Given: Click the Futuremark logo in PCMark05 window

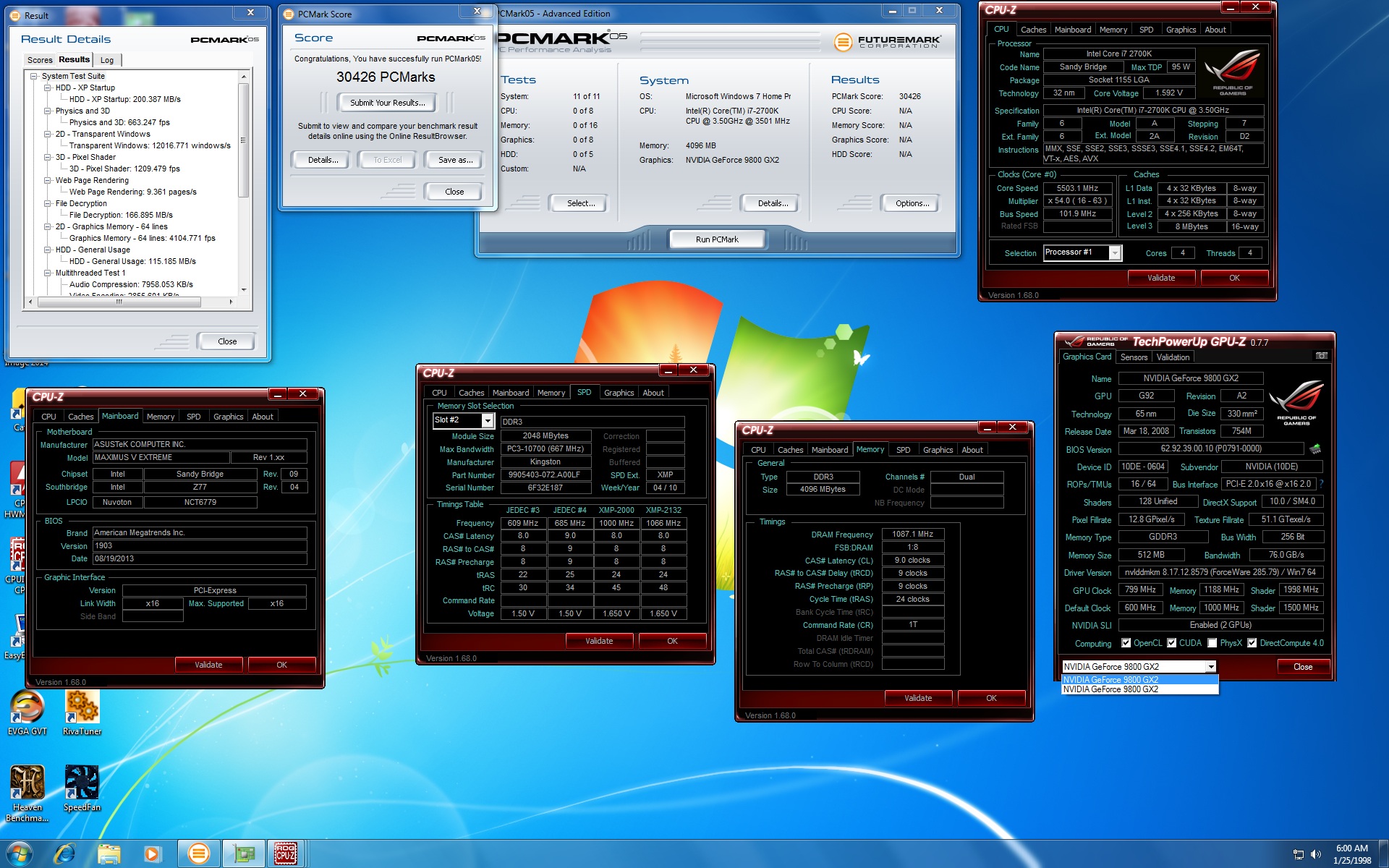Looking at the screenshot, I should [x=887, y=42].
